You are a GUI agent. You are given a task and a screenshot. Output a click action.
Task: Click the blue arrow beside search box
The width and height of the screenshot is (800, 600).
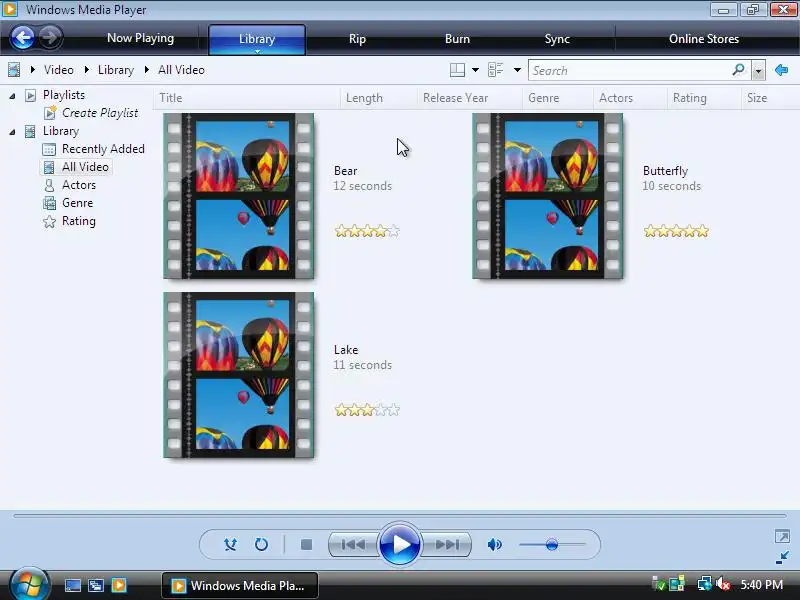coord(781,70)
